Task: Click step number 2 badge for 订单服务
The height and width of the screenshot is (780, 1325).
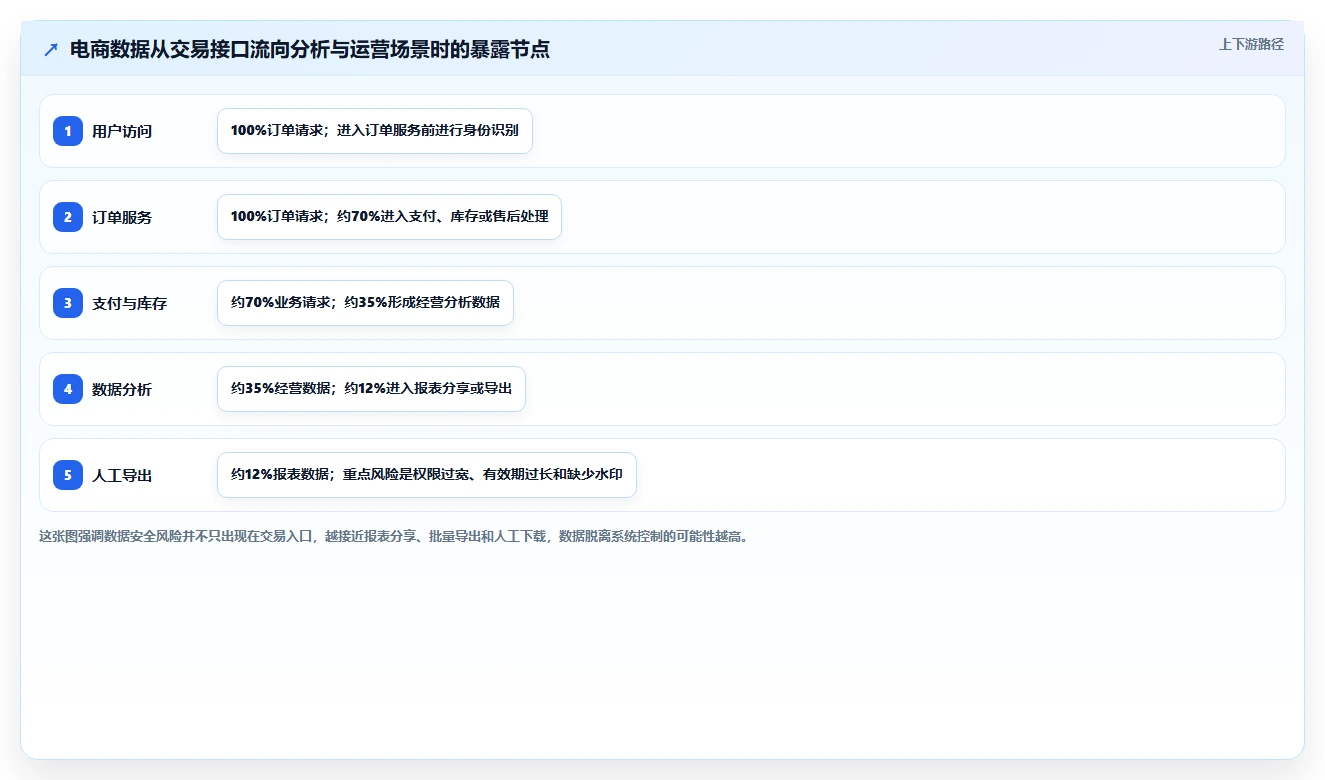Action: pos(68,217)
